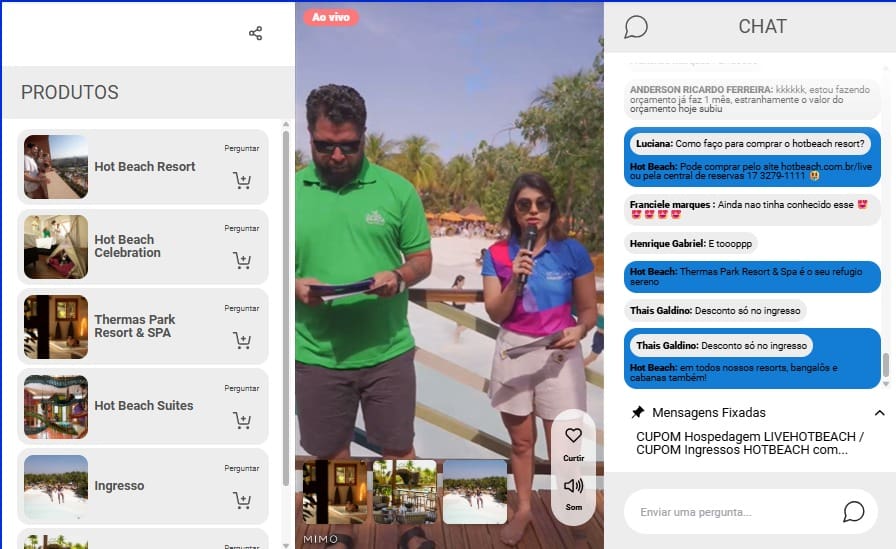This screenshot has width=896, height=549.
Task: Open Ingresso product thumbnail
Action: tap(56, 487)
